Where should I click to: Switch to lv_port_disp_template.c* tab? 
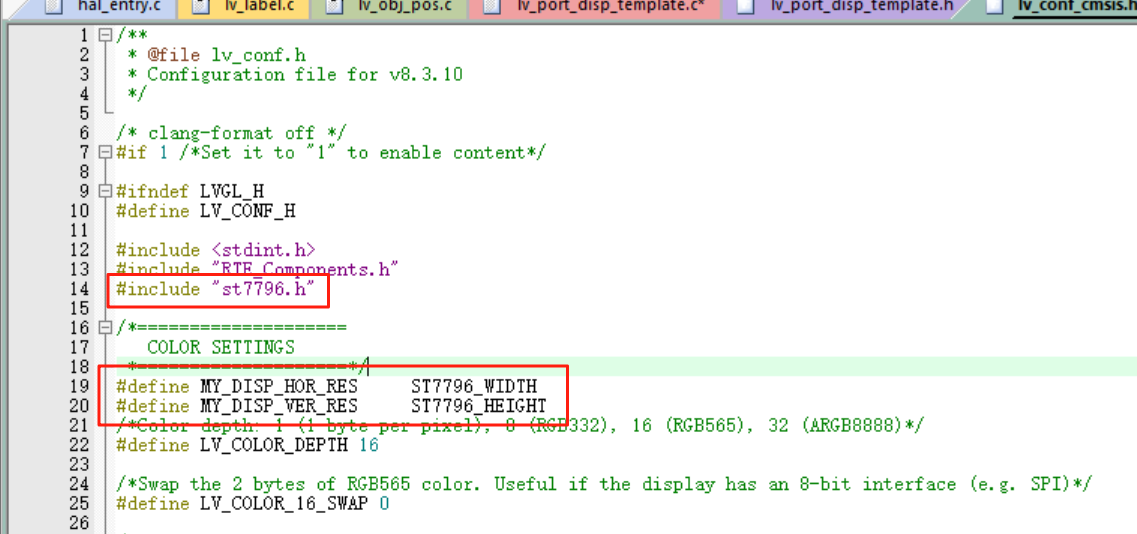click(x=597, y=7)
